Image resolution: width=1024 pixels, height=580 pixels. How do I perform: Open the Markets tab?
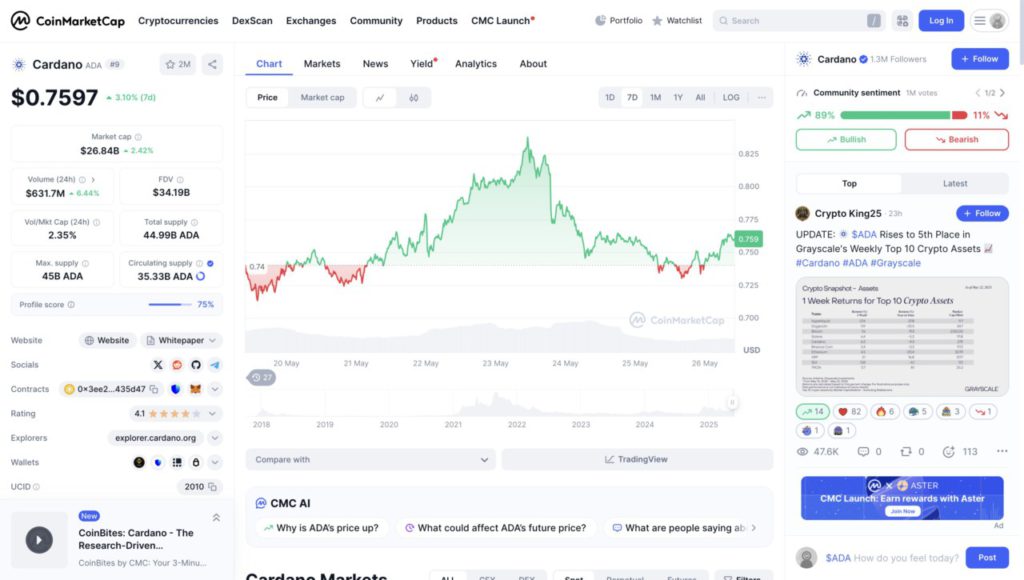322,64
